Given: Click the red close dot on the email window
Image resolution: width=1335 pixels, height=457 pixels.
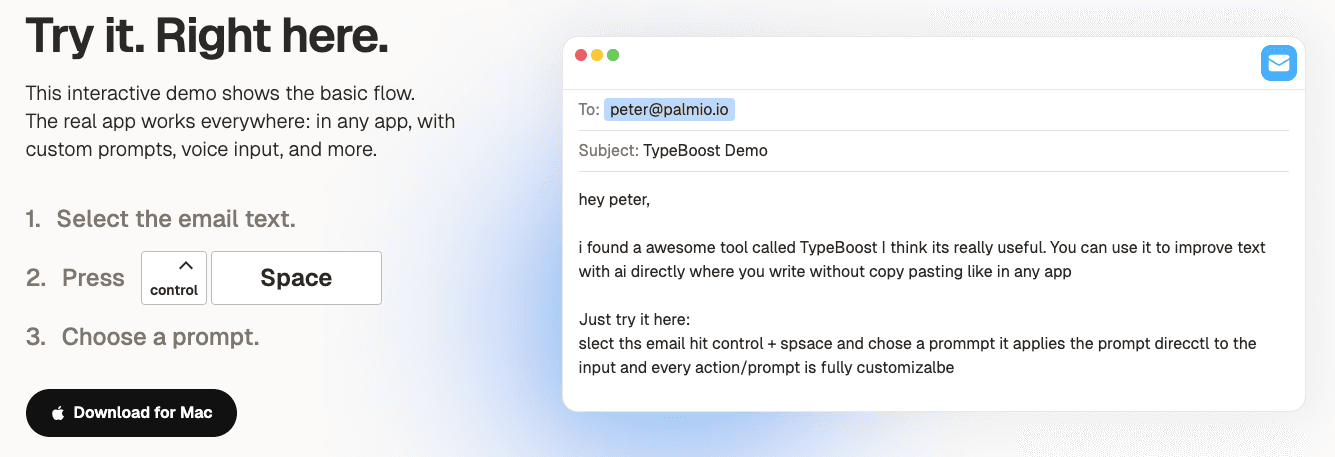Looking at the screenshot, I should point(581,56).
